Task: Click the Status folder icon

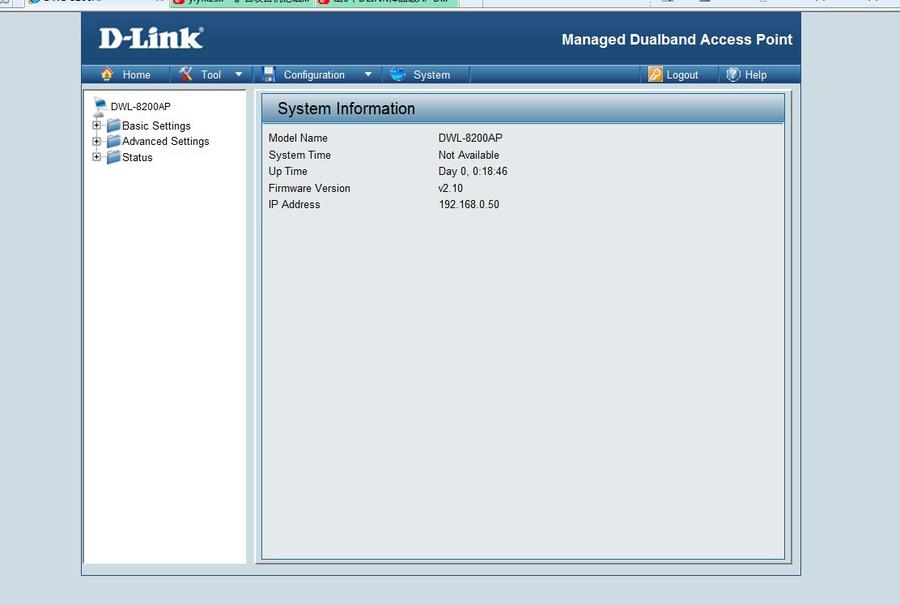Action: tap(114, 157)
